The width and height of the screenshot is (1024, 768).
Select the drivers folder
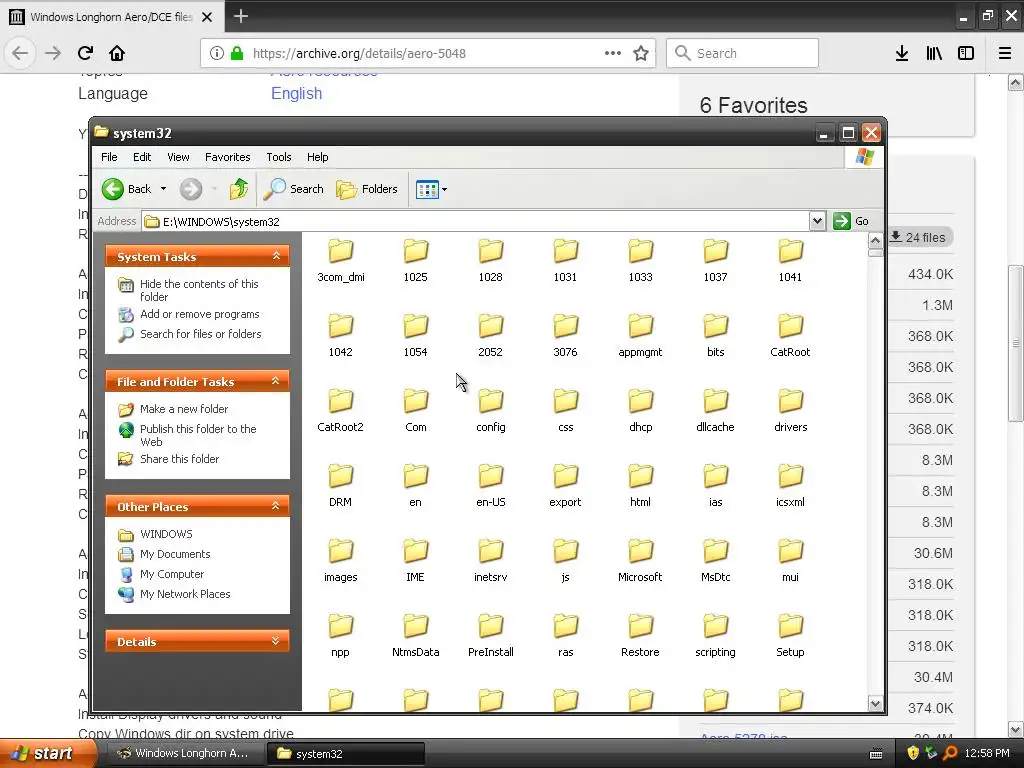[x=790, y=411]
